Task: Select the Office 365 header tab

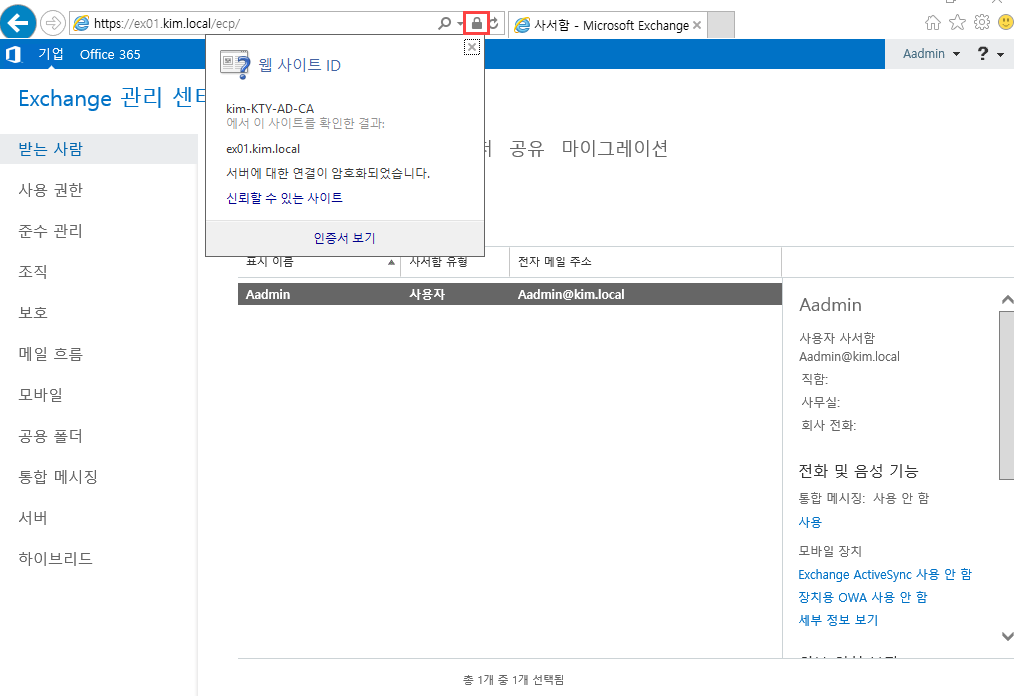Action: [110, 54]
